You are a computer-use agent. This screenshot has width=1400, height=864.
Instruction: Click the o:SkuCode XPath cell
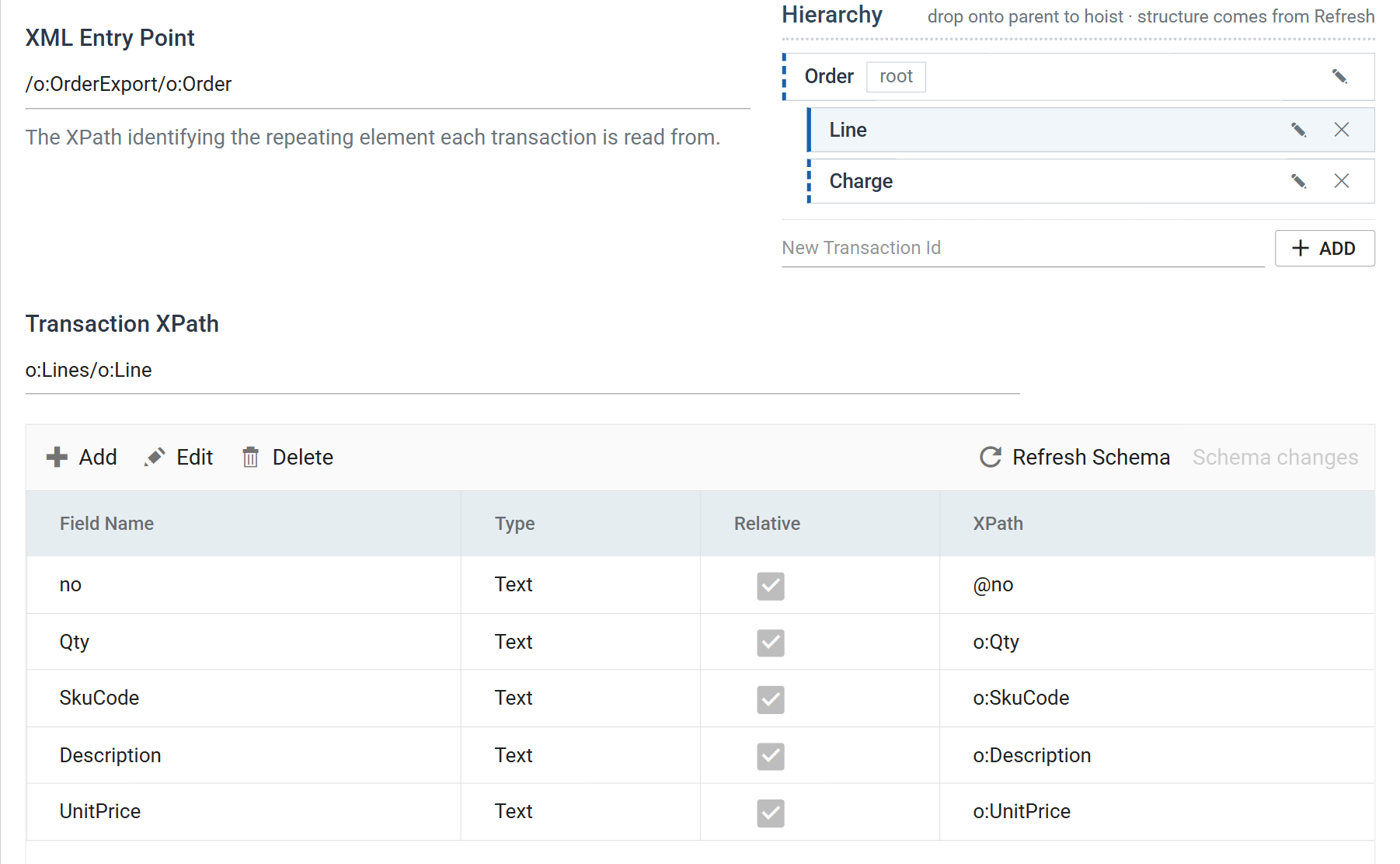(x=1157, y=699)
